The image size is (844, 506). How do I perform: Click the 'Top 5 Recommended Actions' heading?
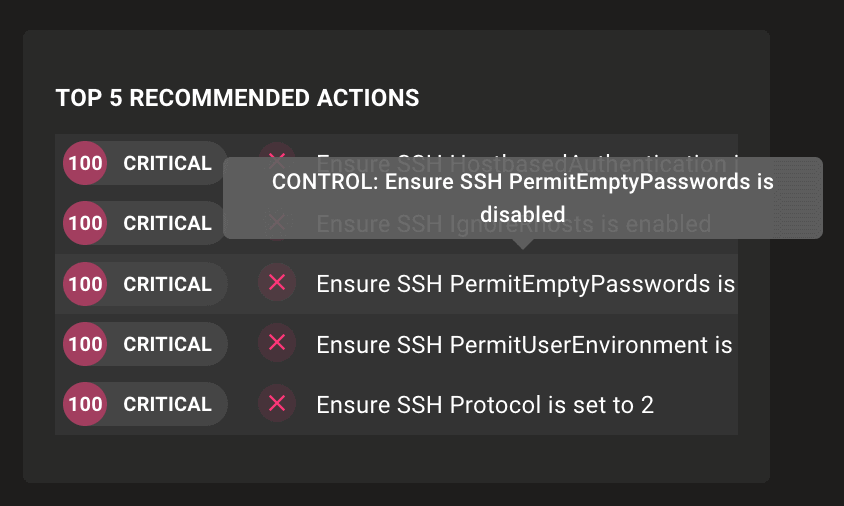(237, 98)
